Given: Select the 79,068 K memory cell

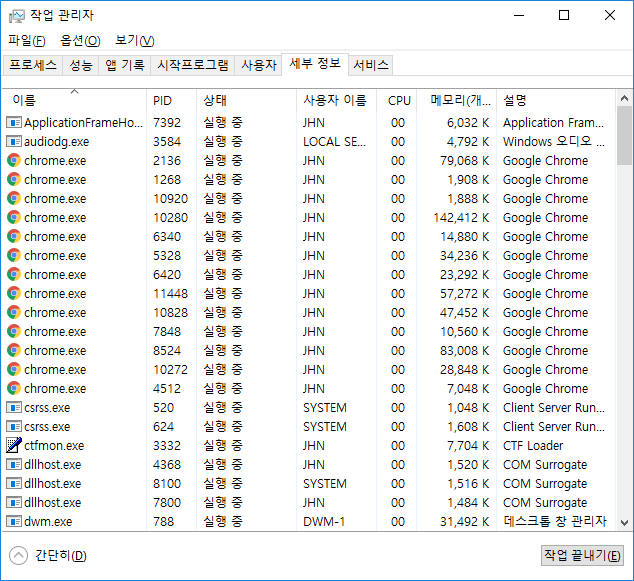Looking at the screenshot, I should (465, 161).
